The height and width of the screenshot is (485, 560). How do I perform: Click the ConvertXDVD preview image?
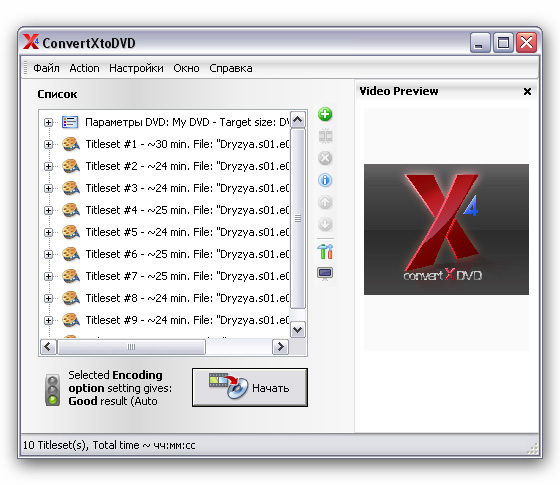pos(446,229)
